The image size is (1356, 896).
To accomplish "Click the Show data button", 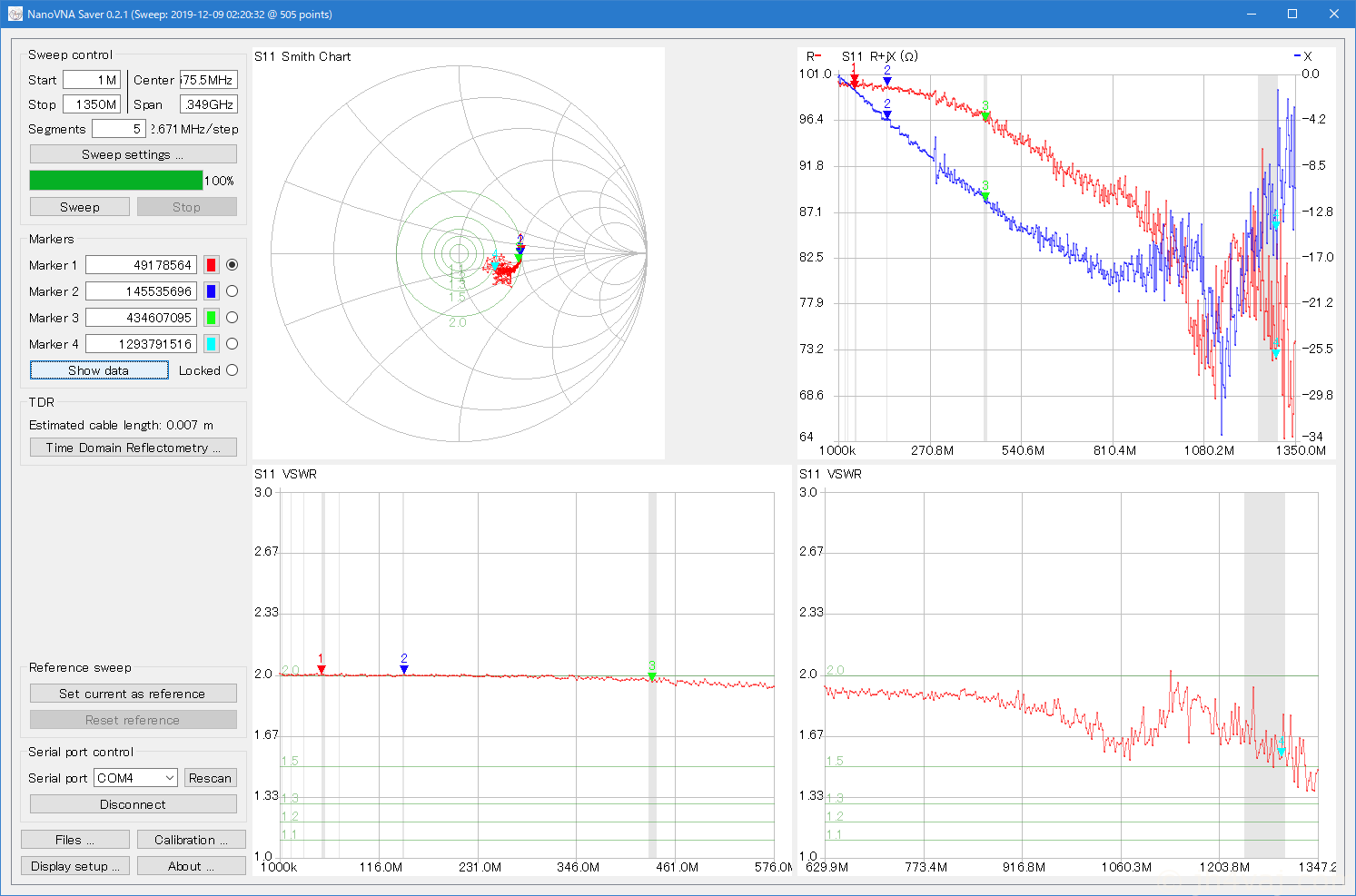I will click(x=99, y=370).
